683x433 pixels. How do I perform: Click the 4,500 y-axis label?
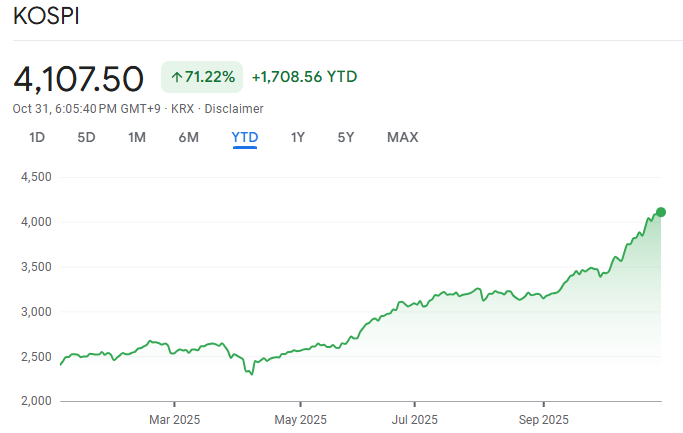[36, 177]
